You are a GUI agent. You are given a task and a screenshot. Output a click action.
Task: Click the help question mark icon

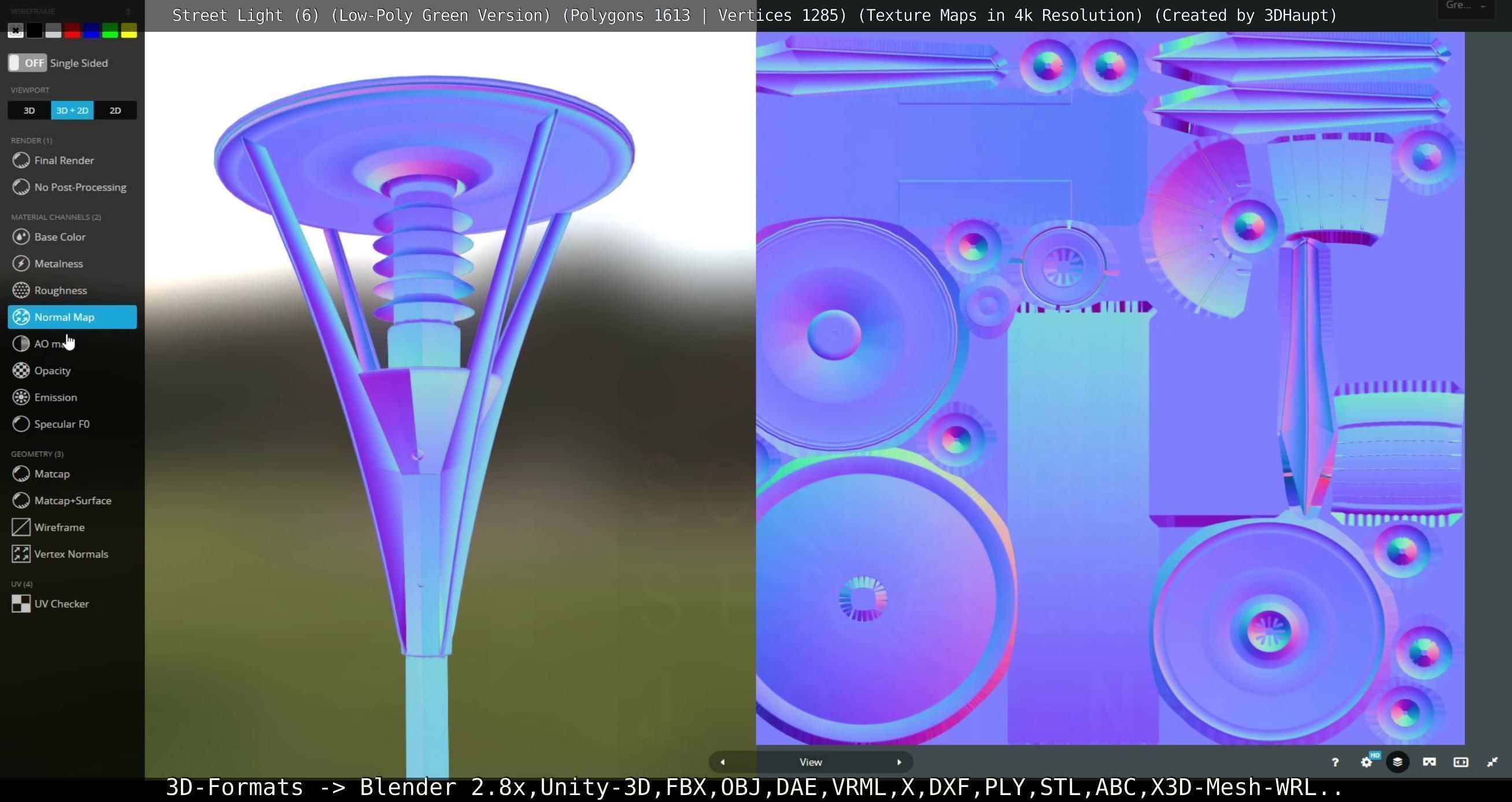(x=1334, y=762)
